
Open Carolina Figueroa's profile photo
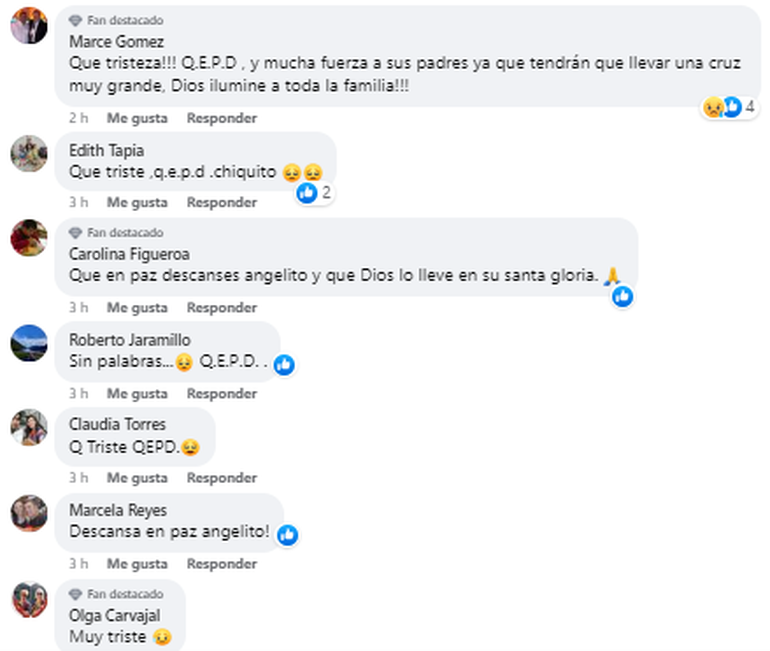click(x=28, y=238)
